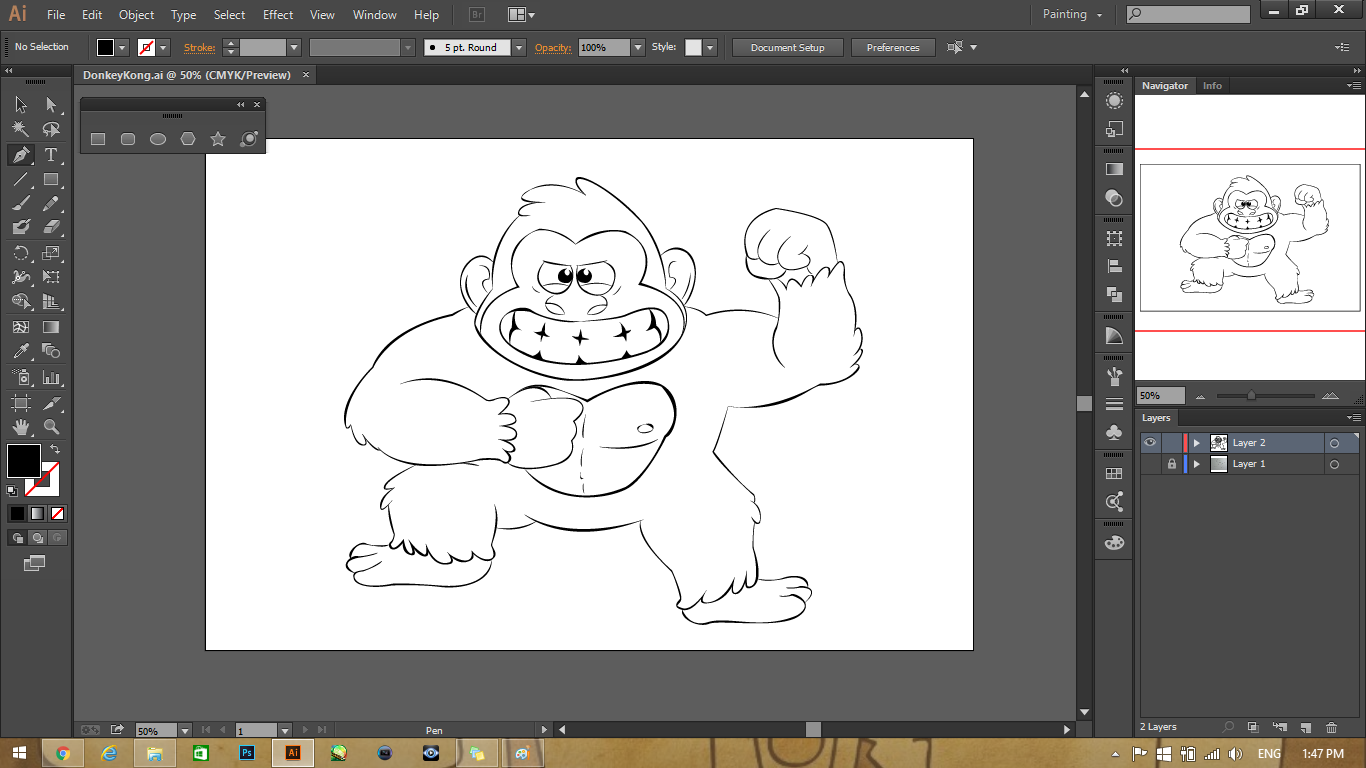Choose the Flare tool in floating panel
Image resolution: width=1366 pixels, height=768 pixels.
[x=249, y=139]
